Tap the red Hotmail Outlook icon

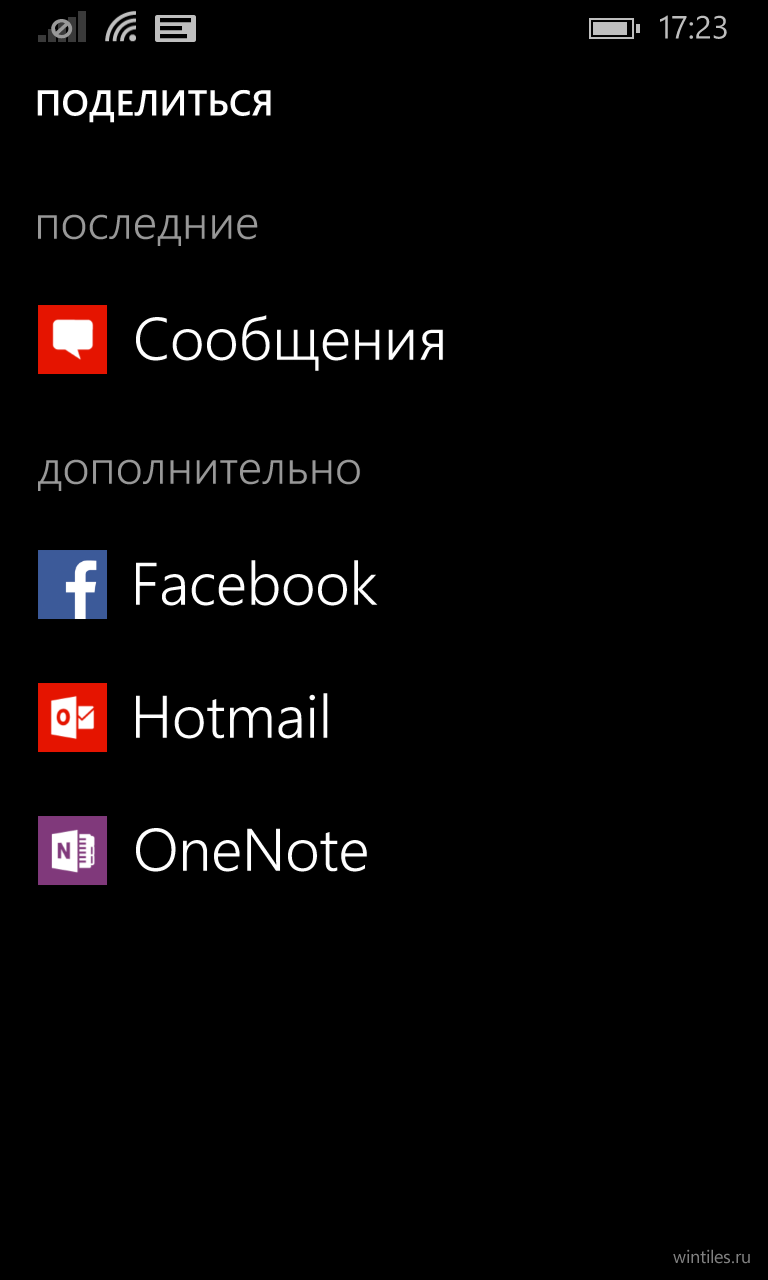[x=72, y=717]
